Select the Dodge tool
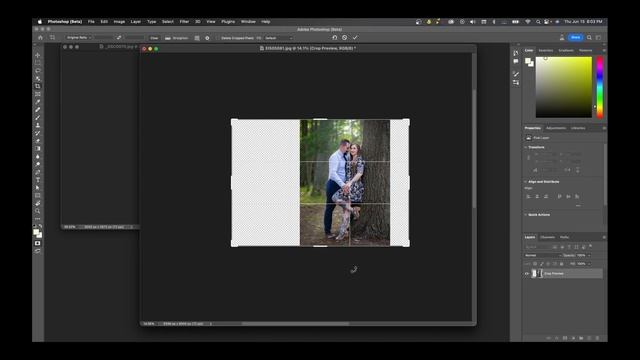 38,164
